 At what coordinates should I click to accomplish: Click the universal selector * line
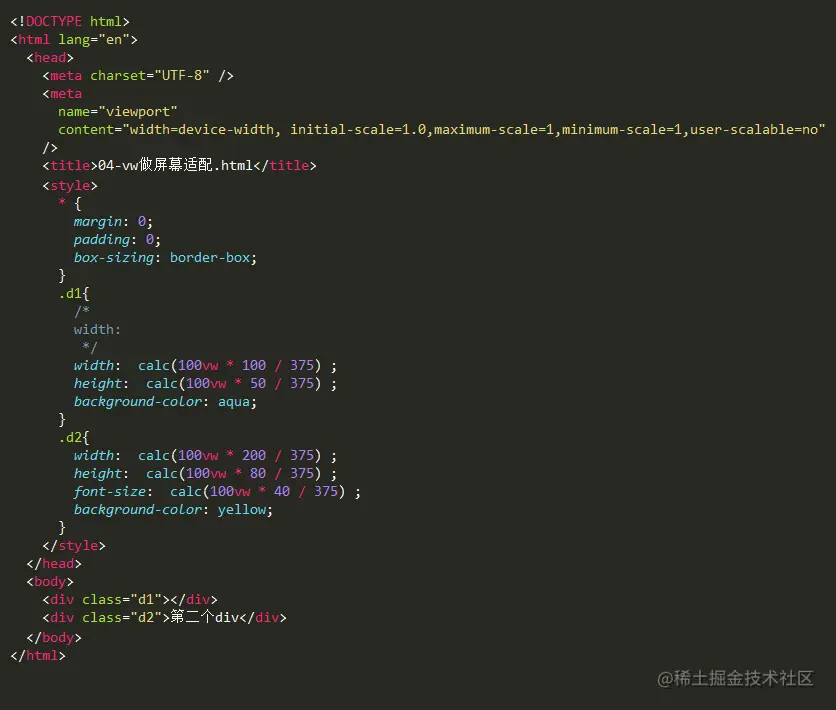[x=70, y=203]
